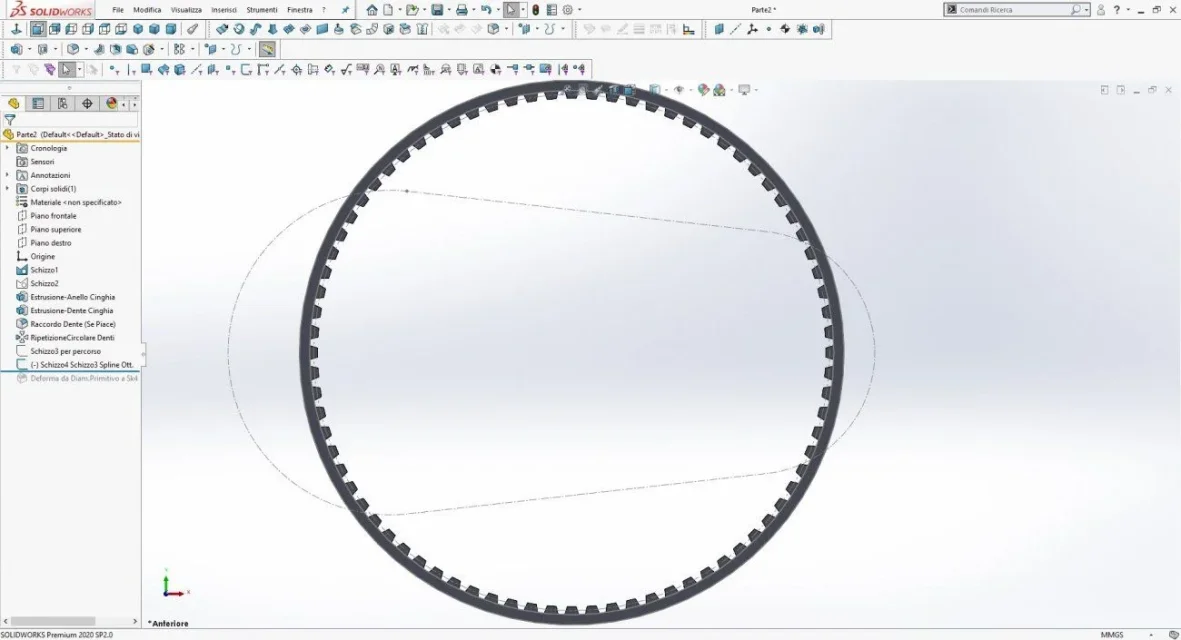Image resolution: width=1181 pixels, height=640 pixels.
Task: Open the Finestra menu
Action: [300, 10]
